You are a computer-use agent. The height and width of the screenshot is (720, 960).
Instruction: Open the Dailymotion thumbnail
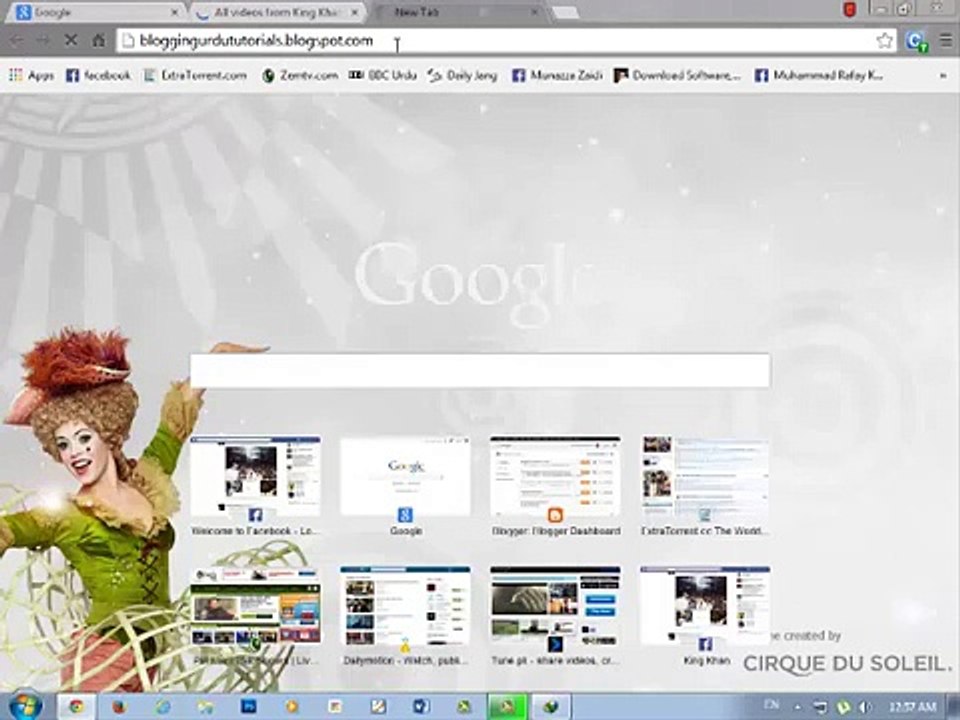[405, 617]
